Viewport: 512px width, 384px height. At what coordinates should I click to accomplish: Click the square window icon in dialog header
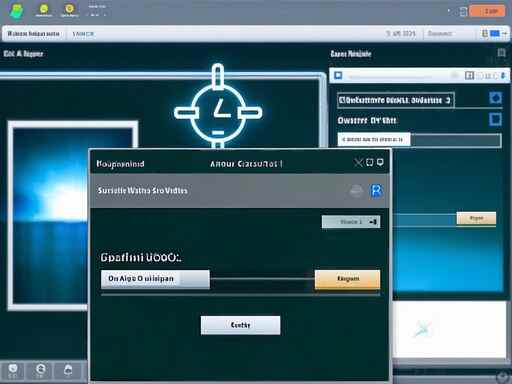(x=369, y=162)
